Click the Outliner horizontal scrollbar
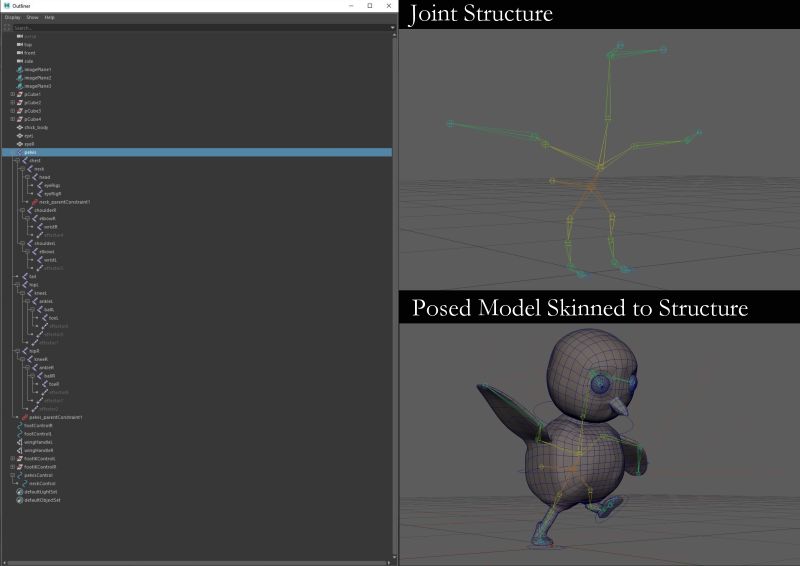 195,562
